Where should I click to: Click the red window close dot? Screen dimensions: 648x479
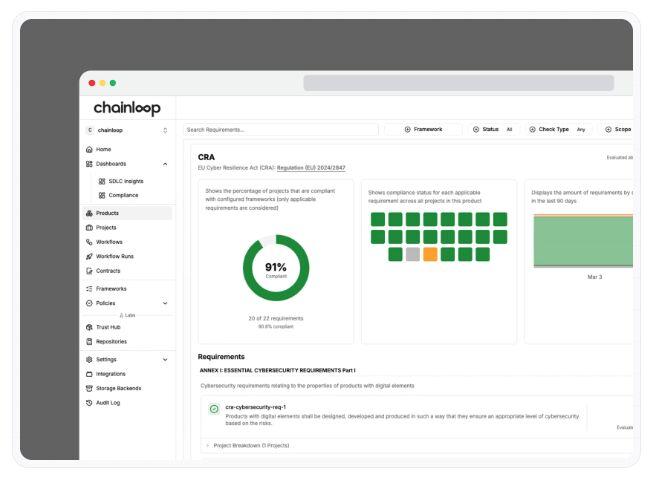pos(92,83)
